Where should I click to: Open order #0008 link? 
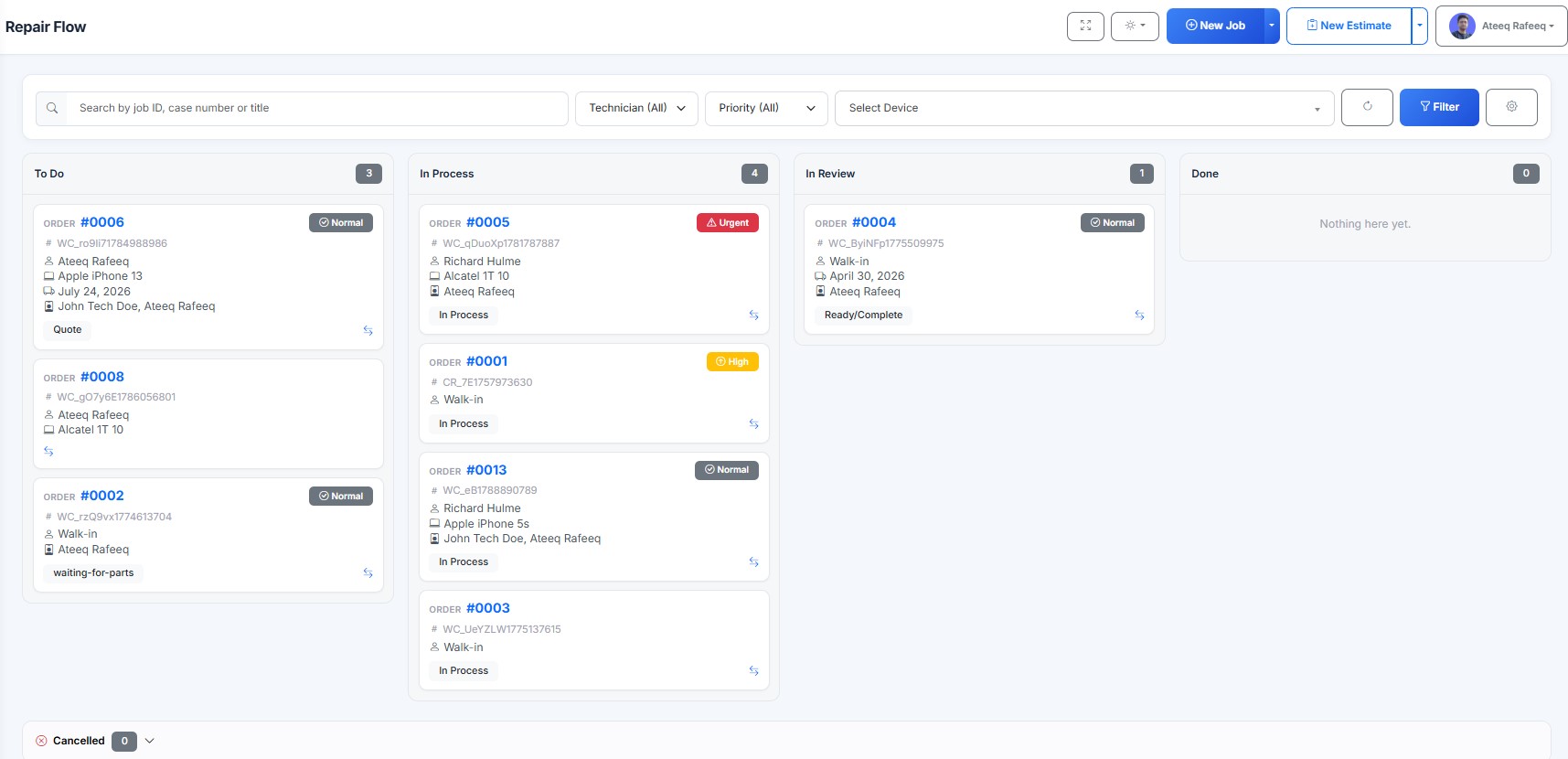(102, 377)
